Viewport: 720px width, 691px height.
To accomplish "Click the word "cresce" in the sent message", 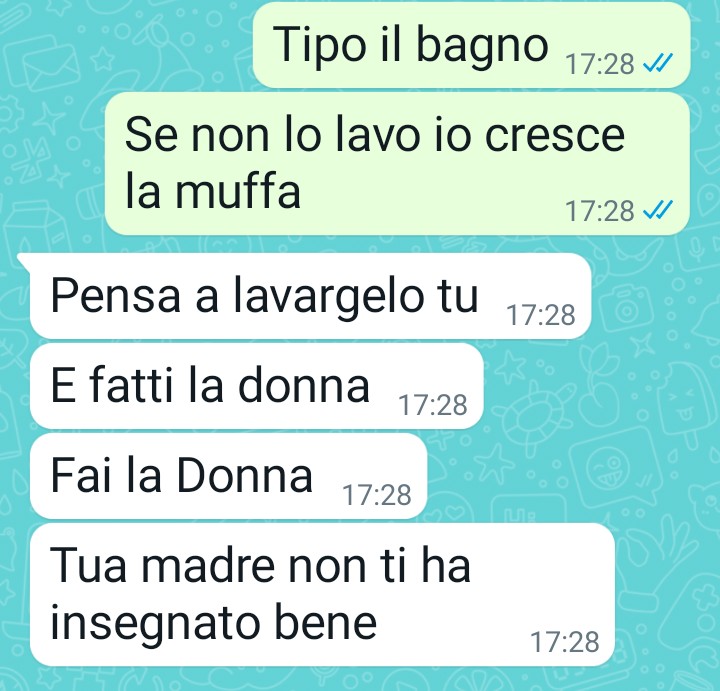I will pyautogui.click(x=555, y=135).
